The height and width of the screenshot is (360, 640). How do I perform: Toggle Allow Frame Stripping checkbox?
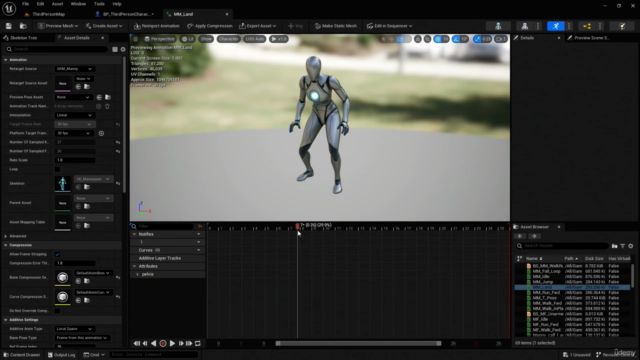[57, 254]
